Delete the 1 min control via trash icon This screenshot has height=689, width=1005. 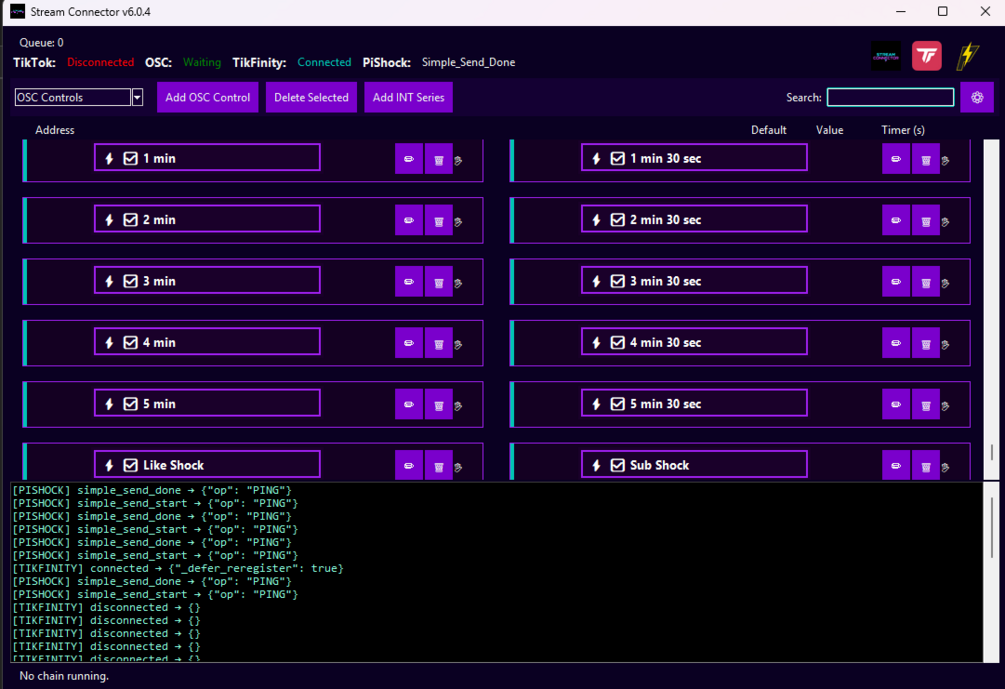tap(439, 159)
